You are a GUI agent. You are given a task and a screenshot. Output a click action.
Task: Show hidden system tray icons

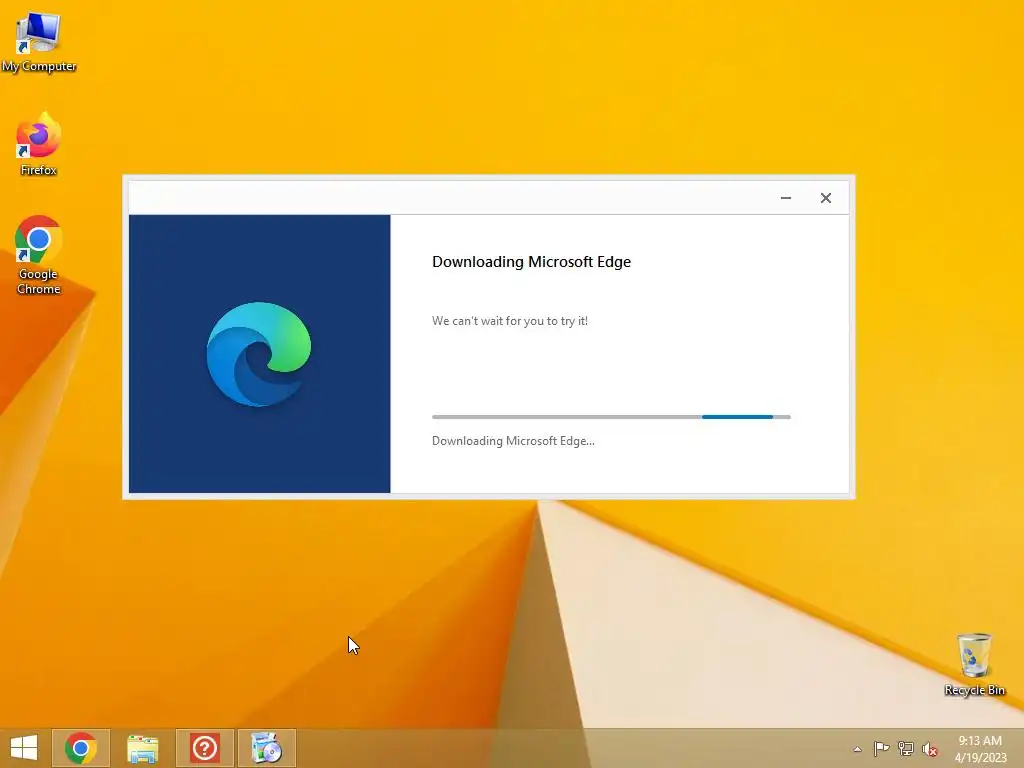click(x=857, y=749)
